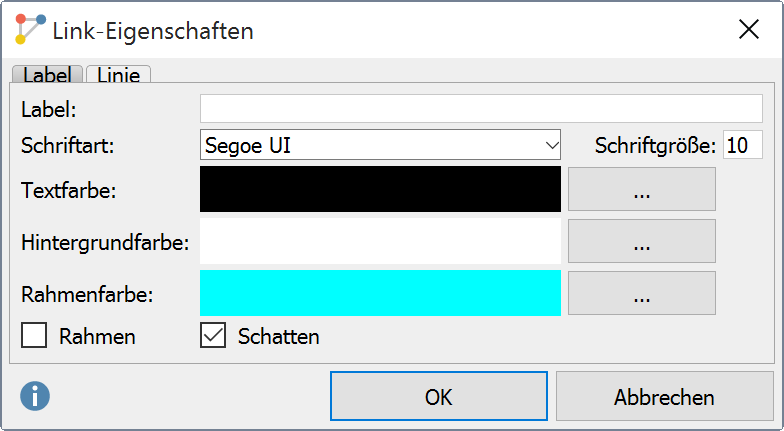Click the cyan Rahmenfarbe swatch
This screenshot has height=431, width=784.
[380, 293]
